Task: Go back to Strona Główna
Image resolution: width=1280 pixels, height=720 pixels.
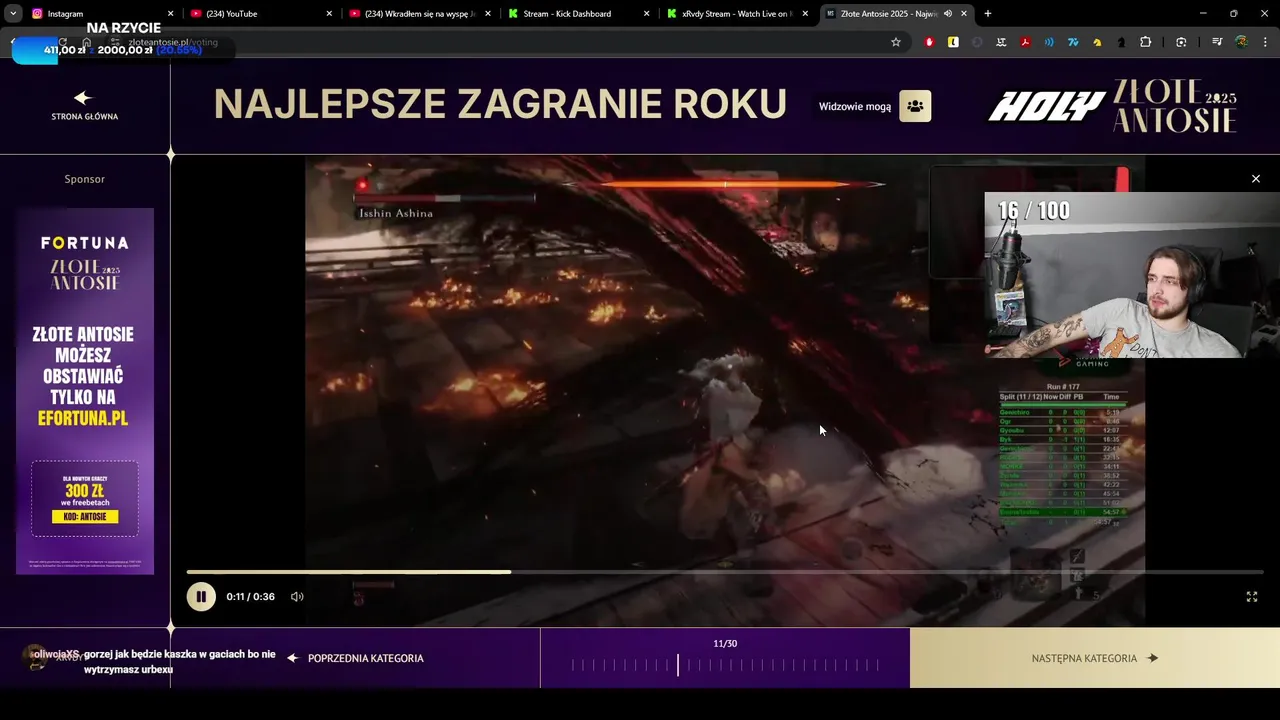Action: point(84,106)
